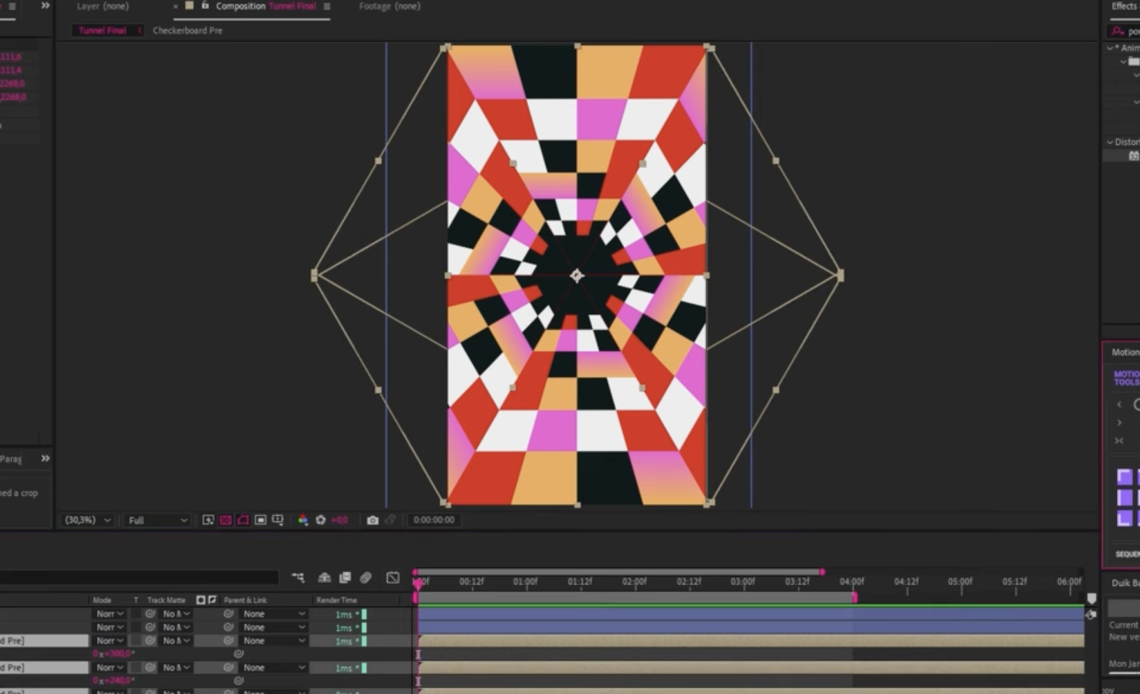
Task: Open Track Matte dropdown of first layer row
Action: pyautogui.click(x=177, y=614)
